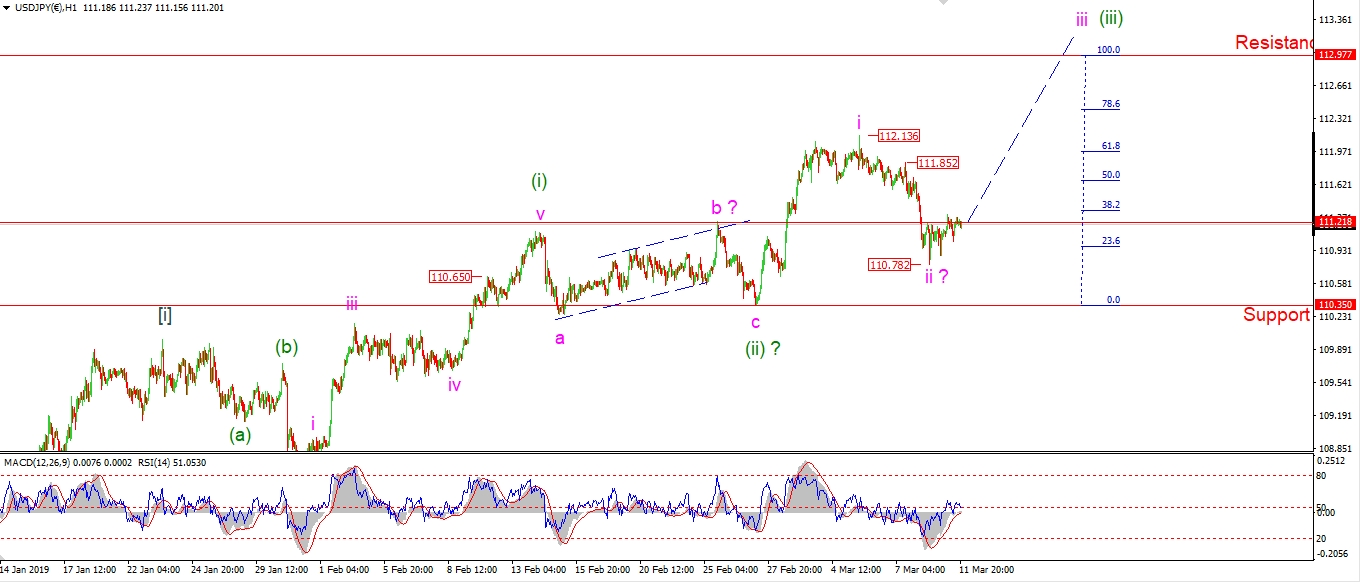
Task: Open the USDJPY chart symbol dropdown arrow
Action: click(6, 8)
